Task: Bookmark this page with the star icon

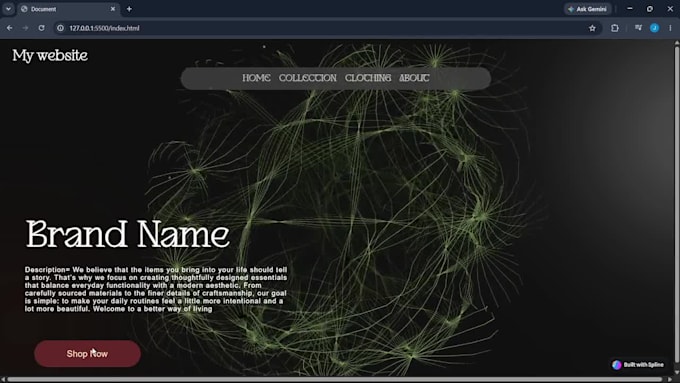Action: tap(592, 28)
